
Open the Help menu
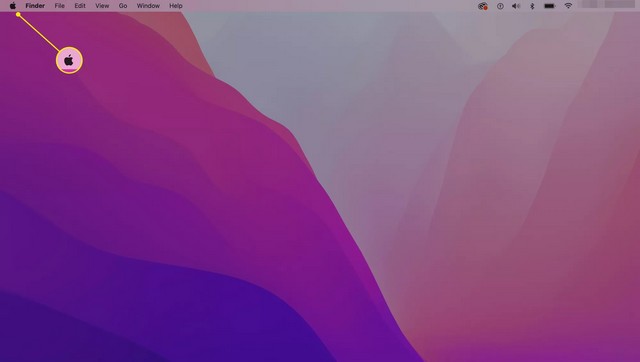(x=176, y=6)
